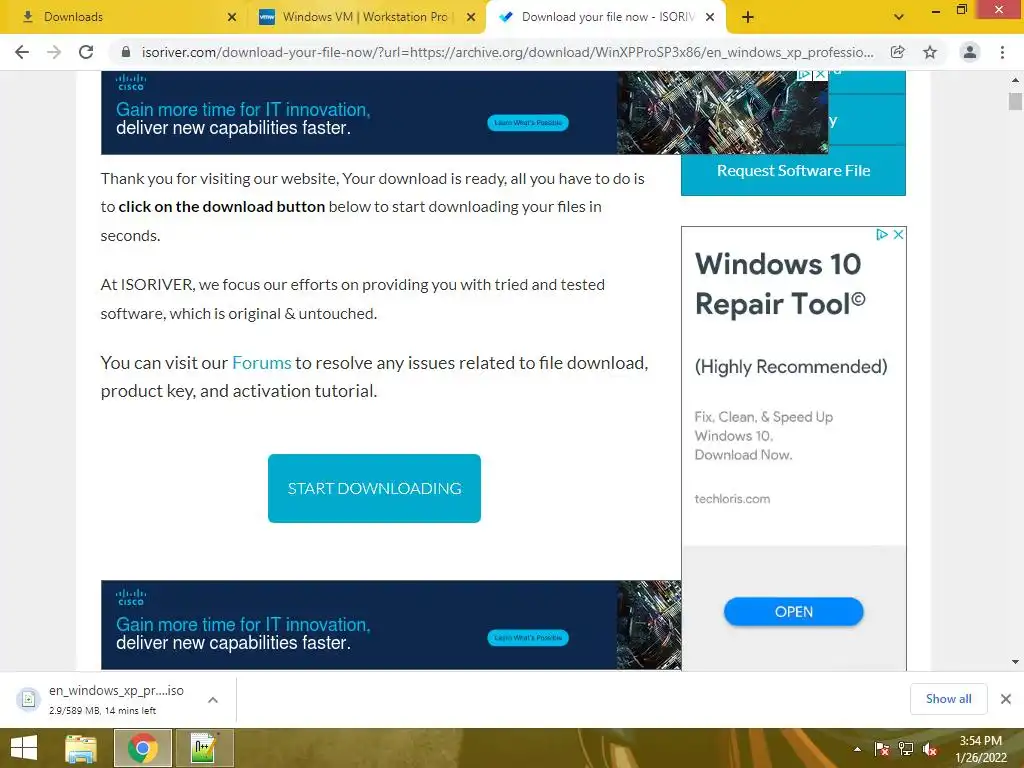Open the techloris.com ad link
This screenshot has width=1024, height=768.
click(x=732, y=499)
